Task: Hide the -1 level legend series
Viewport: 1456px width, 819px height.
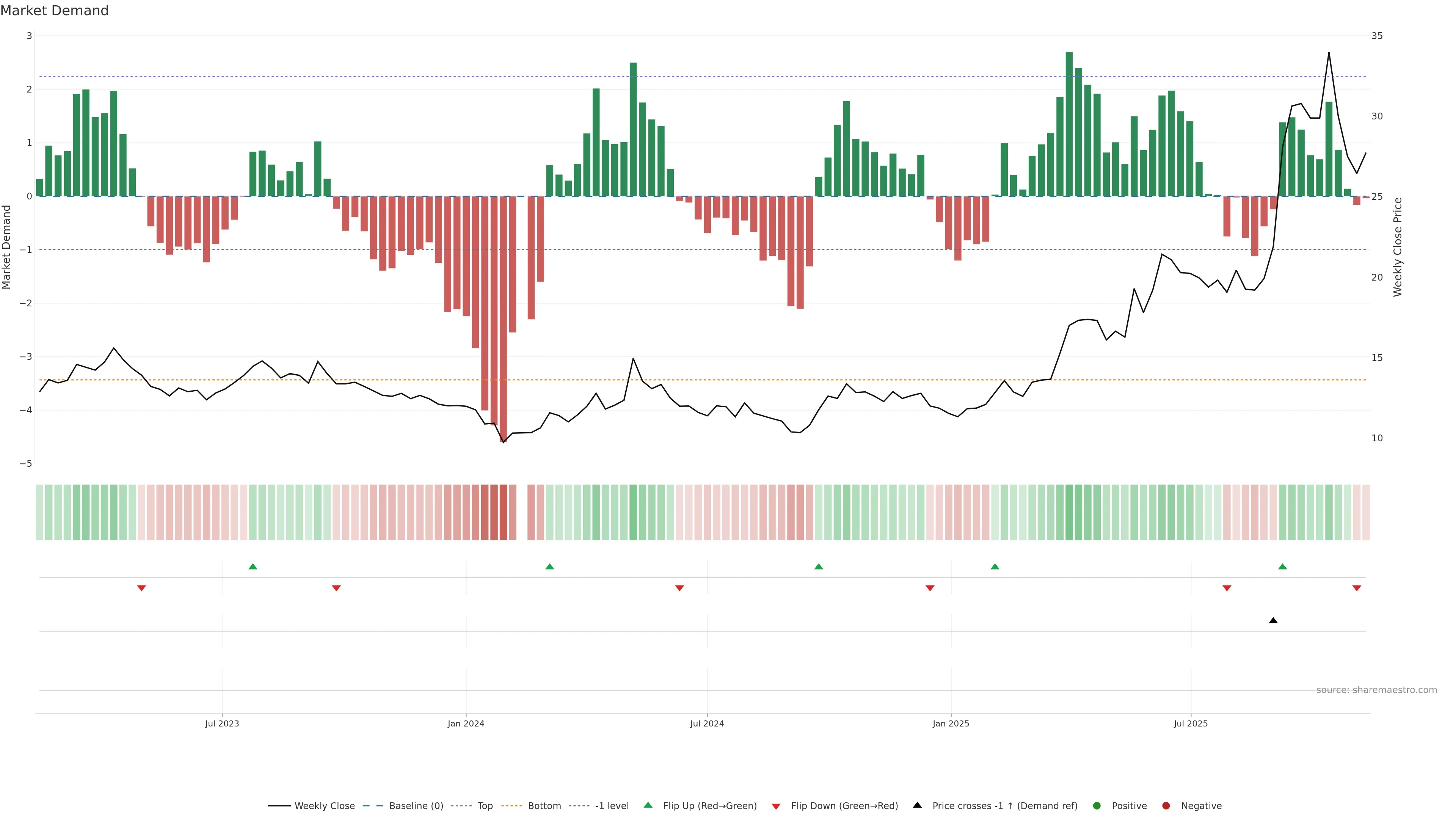Action: (x=612, y=806)
